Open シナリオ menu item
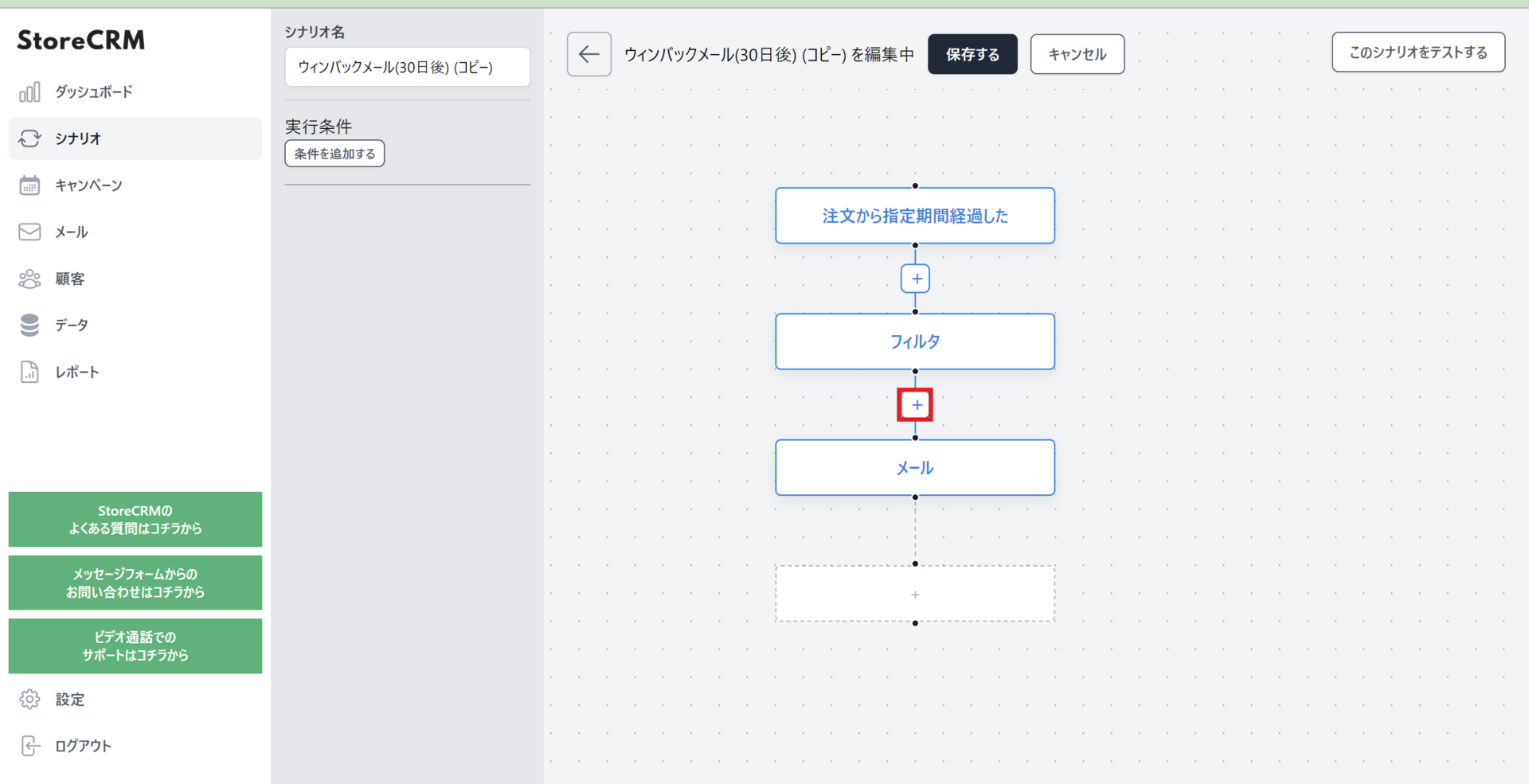Viewport: 1529px width, 784px height. click(135, 138)
